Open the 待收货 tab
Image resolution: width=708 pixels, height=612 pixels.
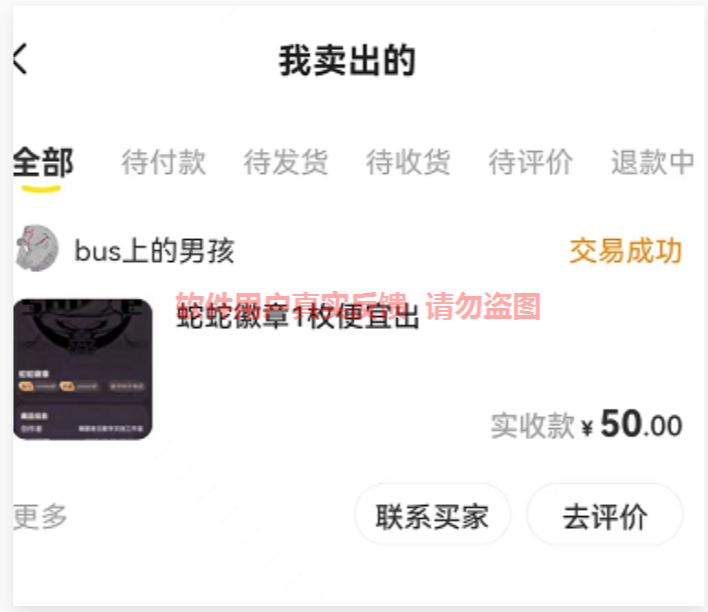point(408,162)
